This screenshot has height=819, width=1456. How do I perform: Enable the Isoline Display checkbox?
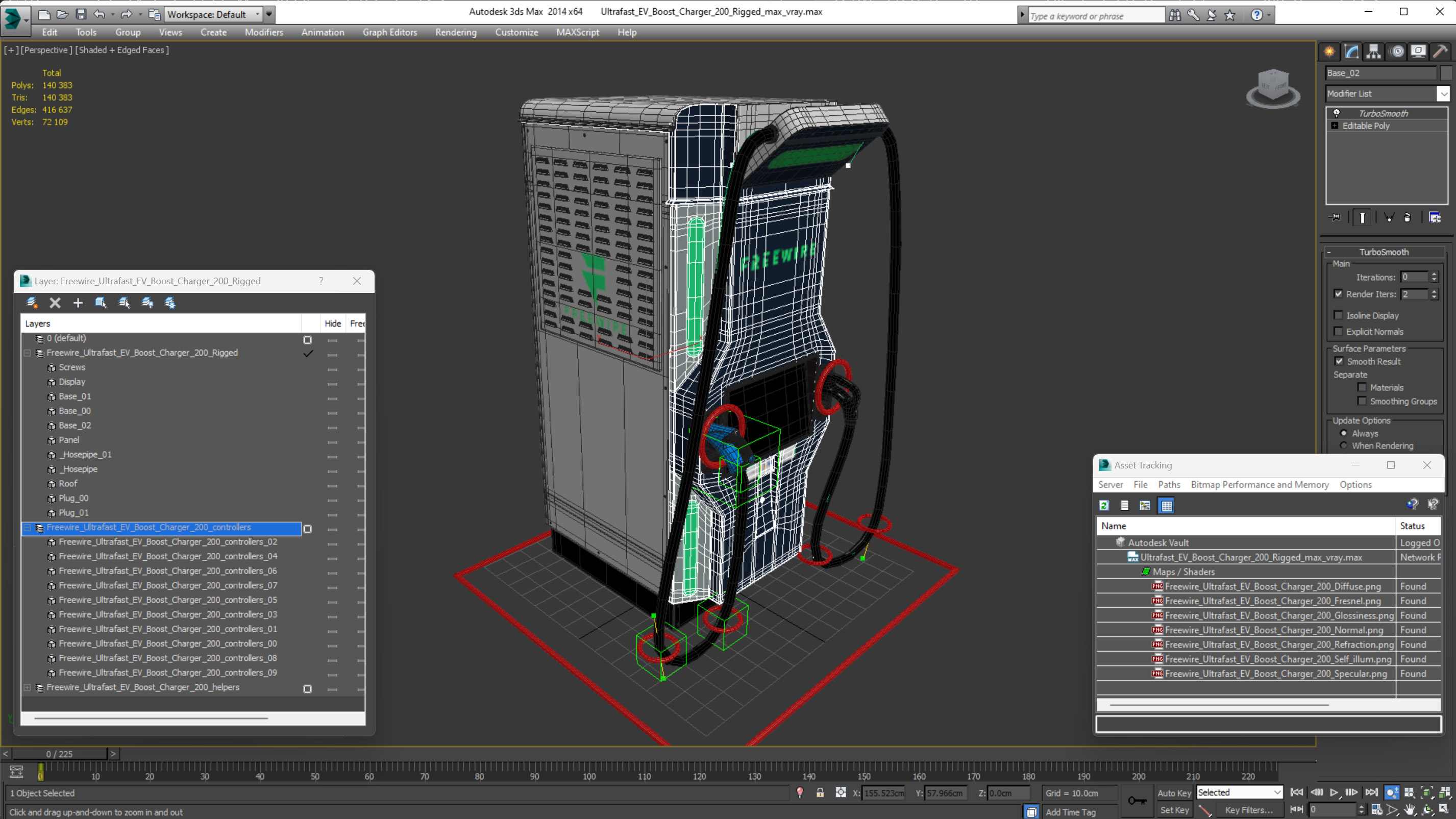[1339, 315]
